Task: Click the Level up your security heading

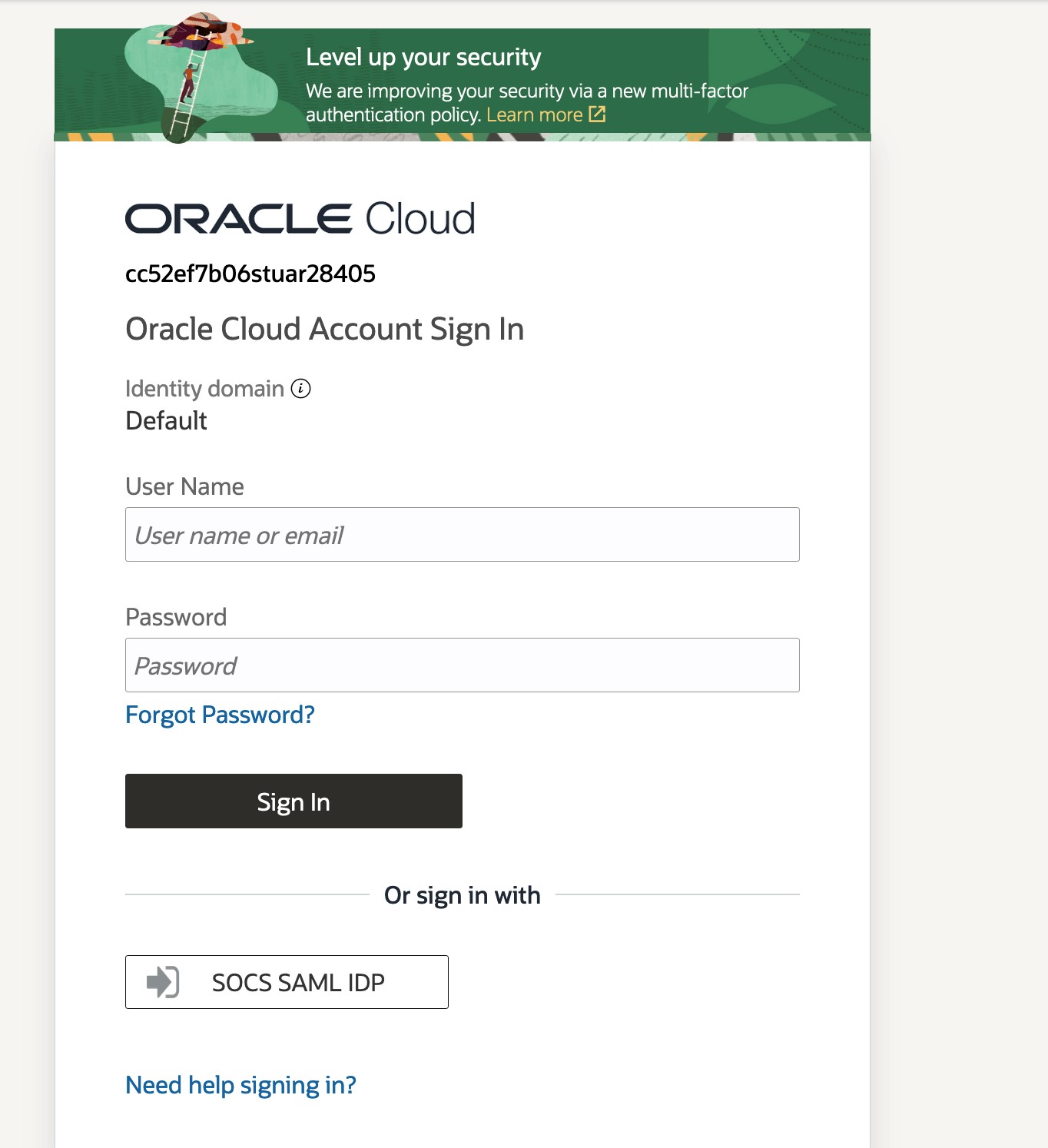Action: (x=423, y=58)
